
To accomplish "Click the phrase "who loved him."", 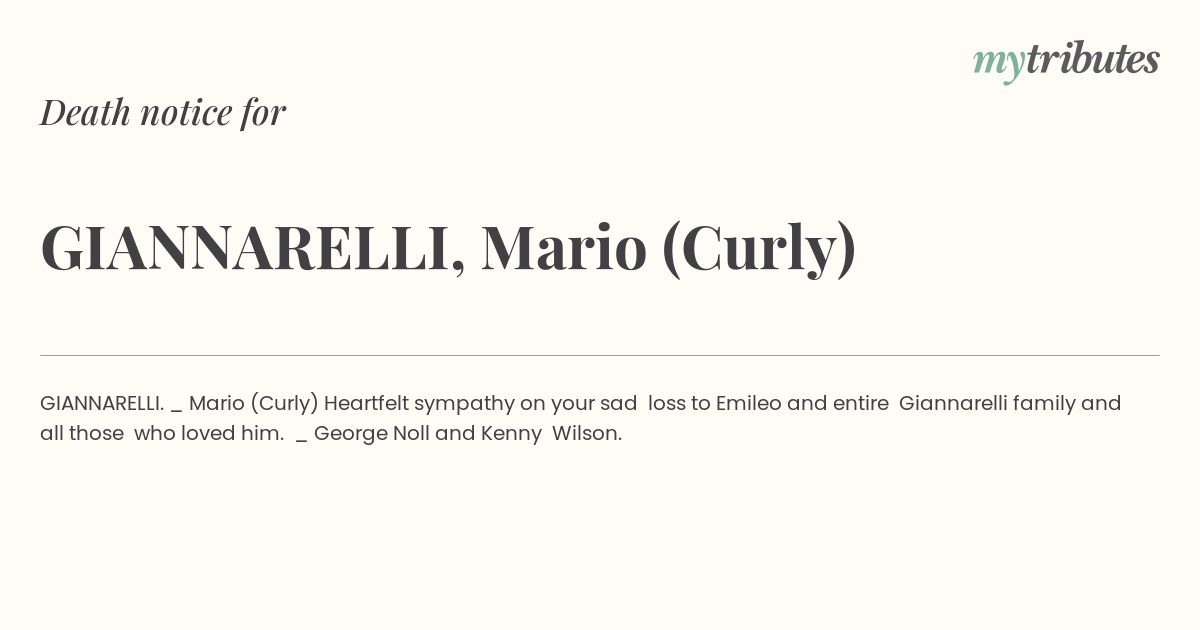I will (x=209, y=434).
